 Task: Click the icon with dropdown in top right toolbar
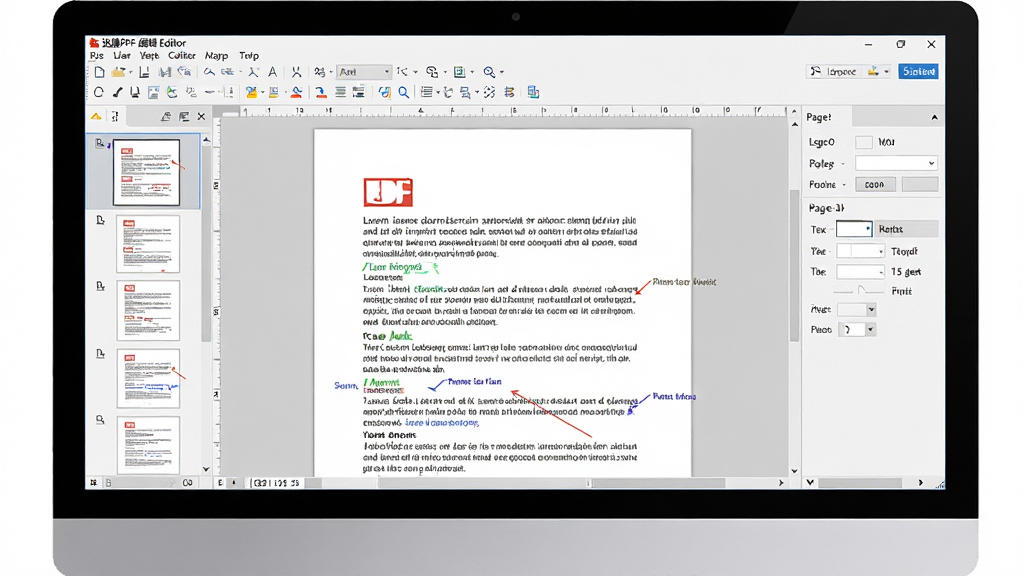pyautogui.click(x=878, y=71)
